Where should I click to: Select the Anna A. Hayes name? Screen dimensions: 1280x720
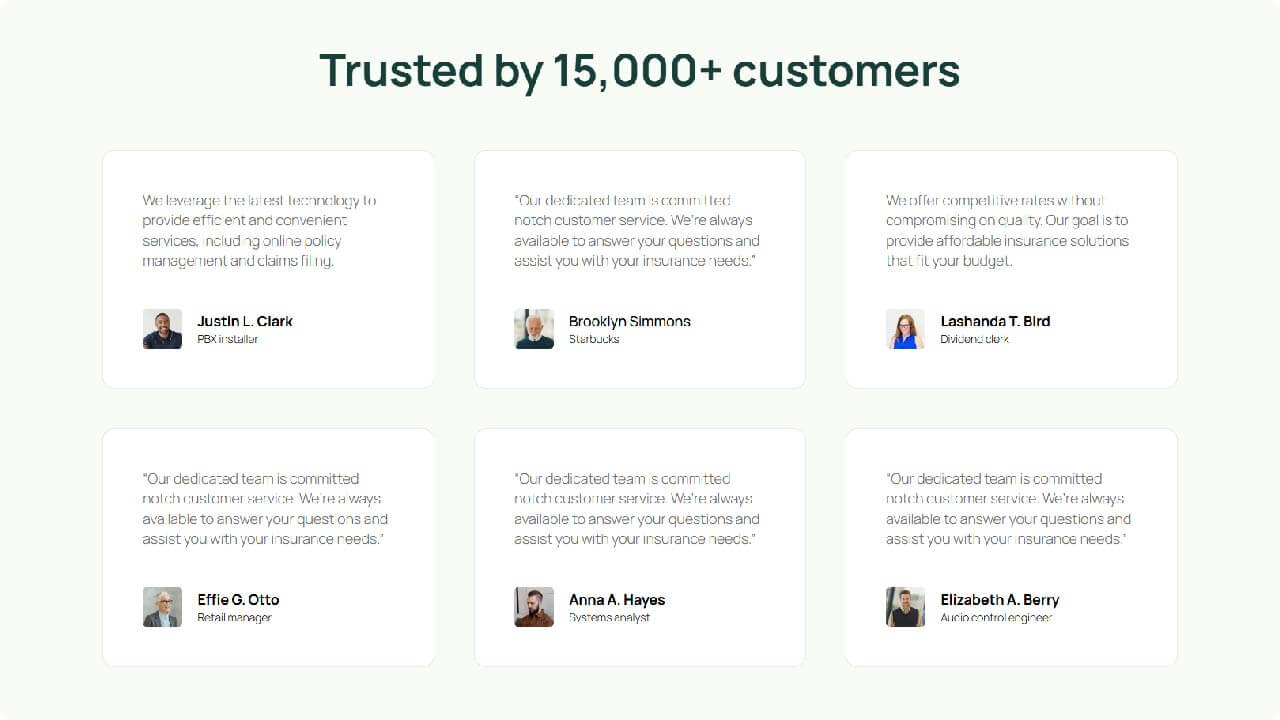[x=616, y=599]
